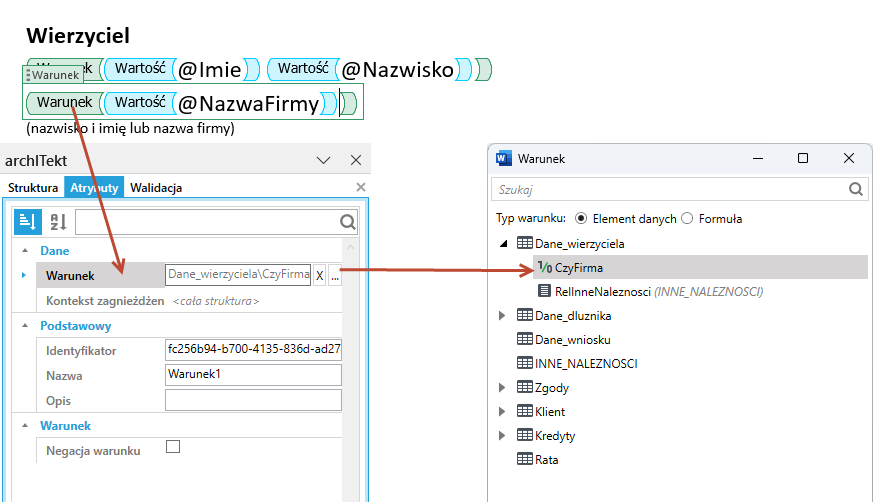Image resolution: width=885 pixels, height=502 pixels.
Task: Click the @Imie value placeholder
Action: tap(210, 69)
